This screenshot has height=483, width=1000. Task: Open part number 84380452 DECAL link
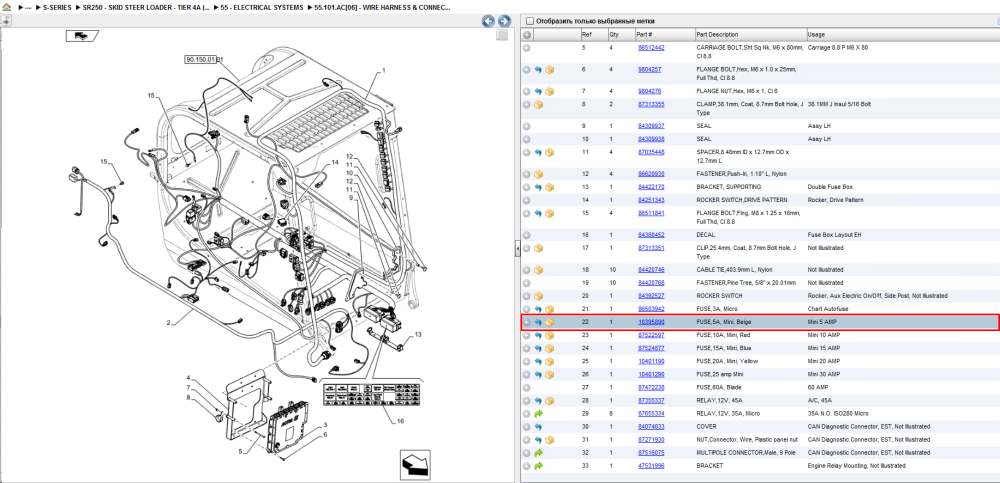pos(651,235)
